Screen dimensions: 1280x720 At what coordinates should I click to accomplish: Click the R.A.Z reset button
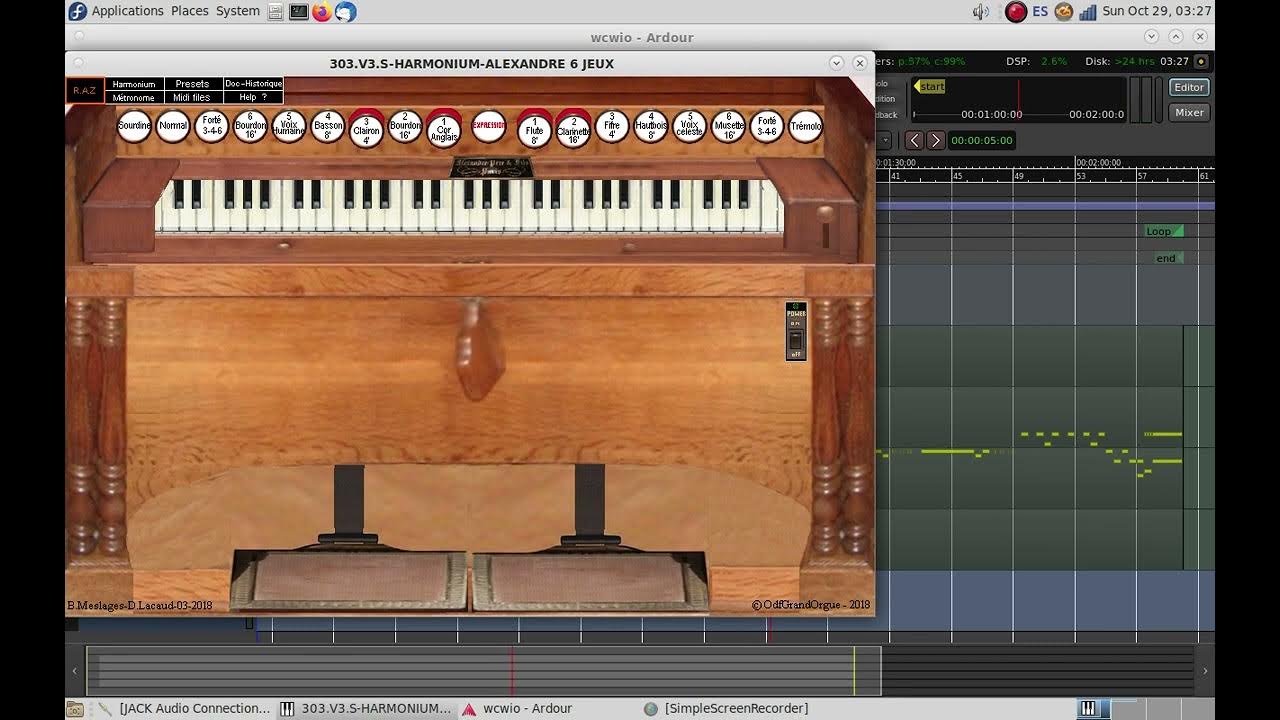point(85,91)
